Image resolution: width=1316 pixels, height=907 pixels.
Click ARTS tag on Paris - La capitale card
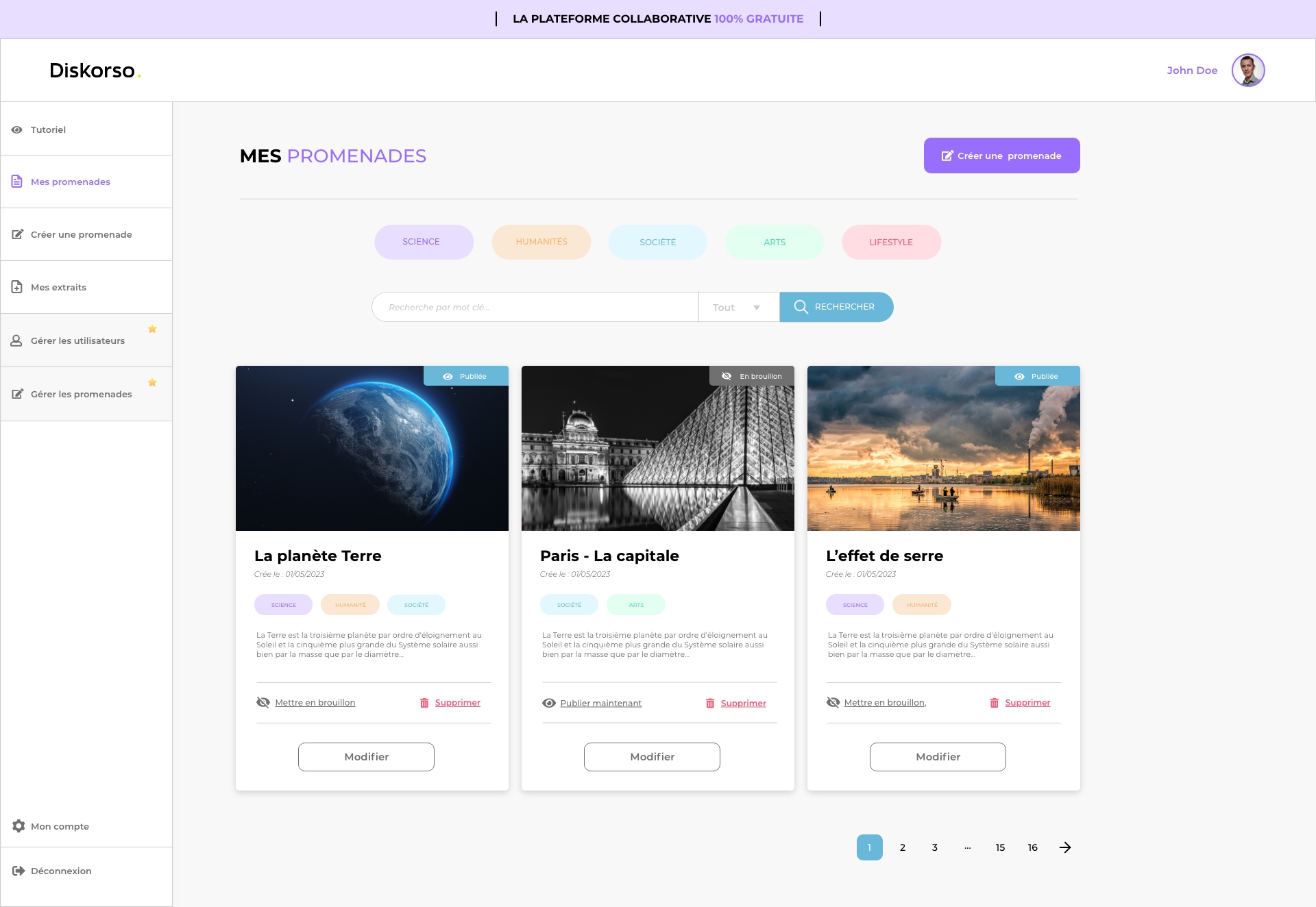pos(636,605)
